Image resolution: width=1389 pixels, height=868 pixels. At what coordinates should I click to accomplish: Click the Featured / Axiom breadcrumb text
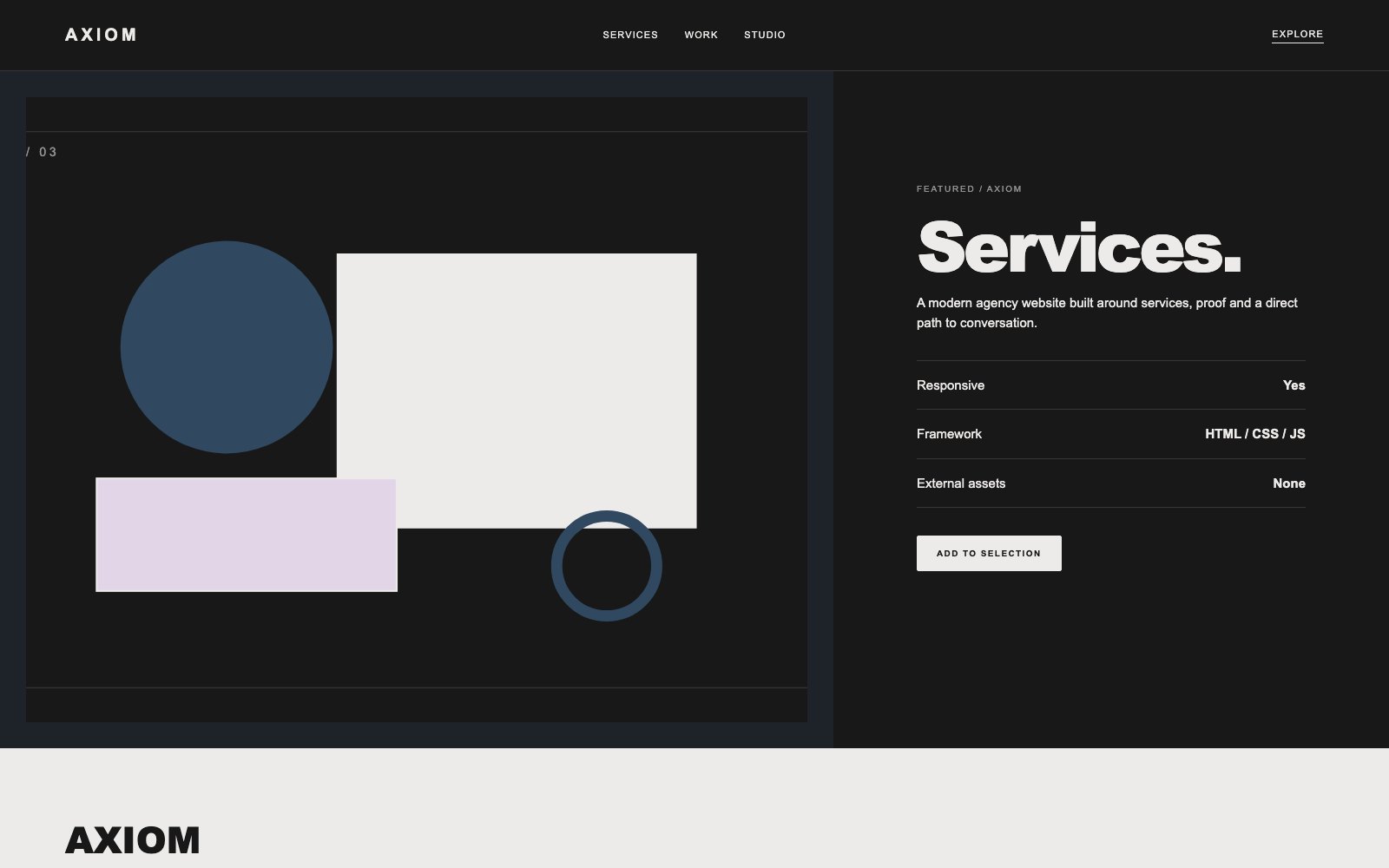click(969, 188)
